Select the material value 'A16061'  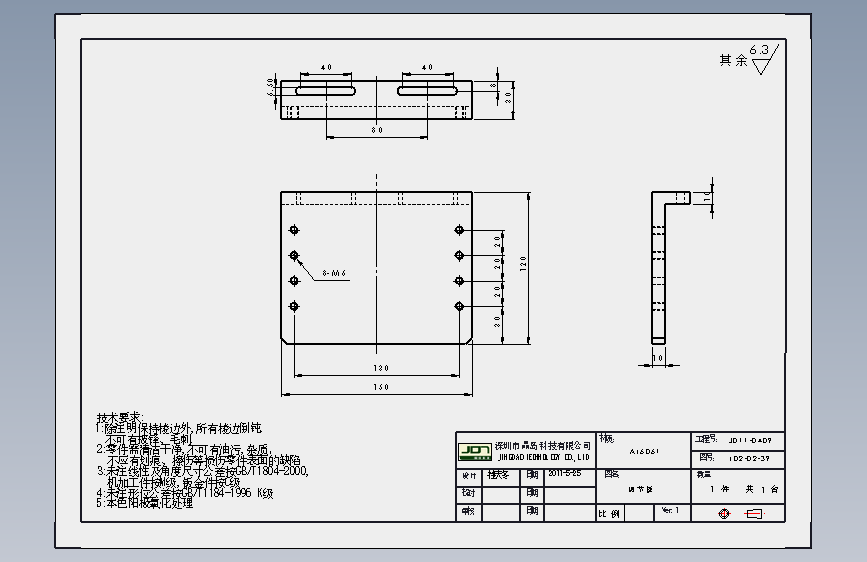point(644,451)
